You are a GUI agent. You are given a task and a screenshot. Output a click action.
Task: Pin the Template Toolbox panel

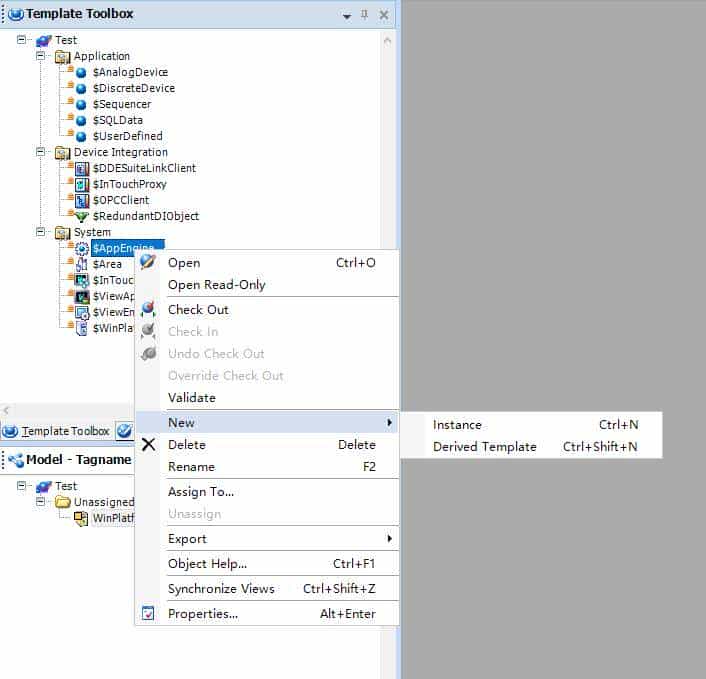click(364, 15)
